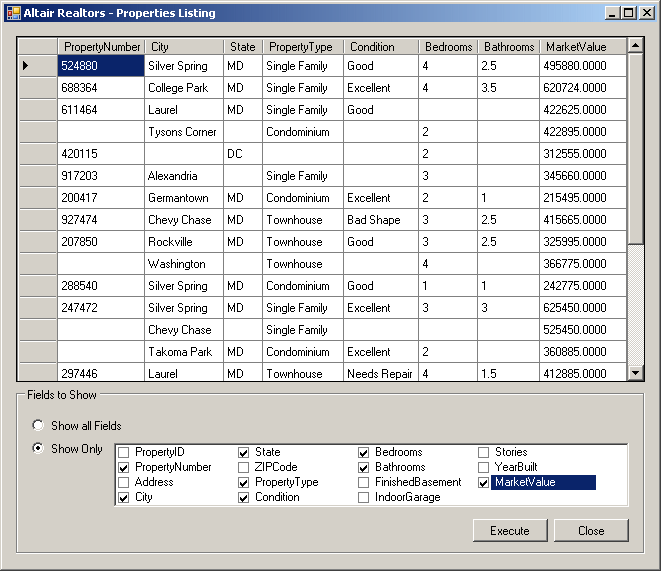Sort by the PropertyType column header
Viewport: 661px width, 571px height.
[x=303, y=46]
